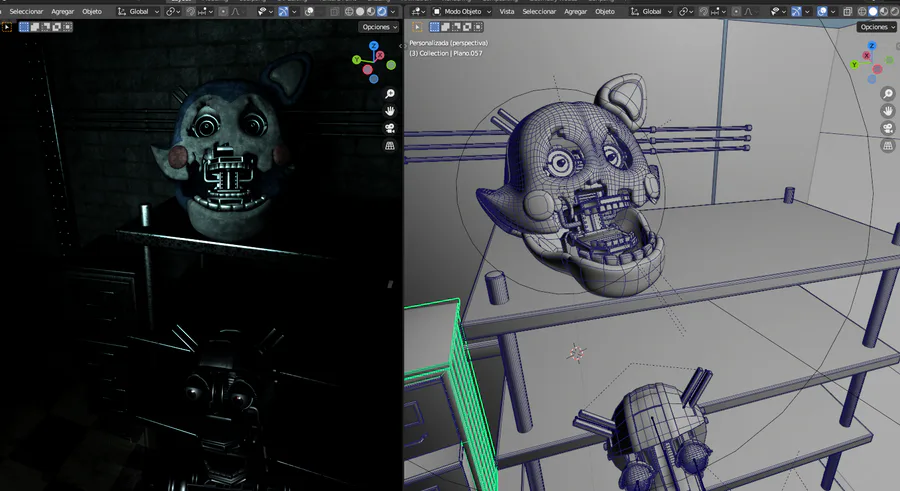Click Opciones button in left viewport
The image size is (900, 491).
(379, 27)
